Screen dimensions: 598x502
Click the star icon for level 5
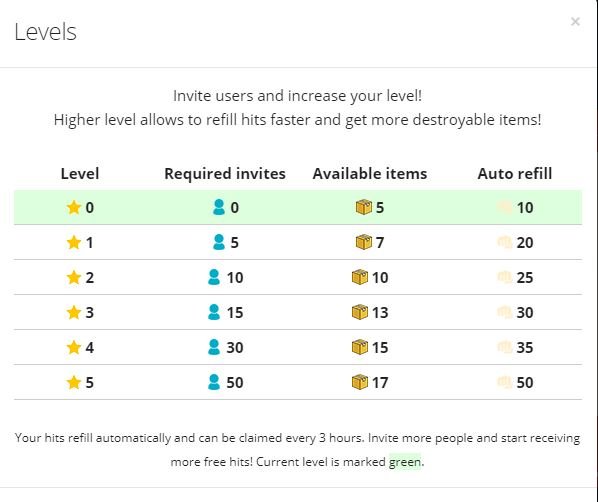[x=73, y=382]
